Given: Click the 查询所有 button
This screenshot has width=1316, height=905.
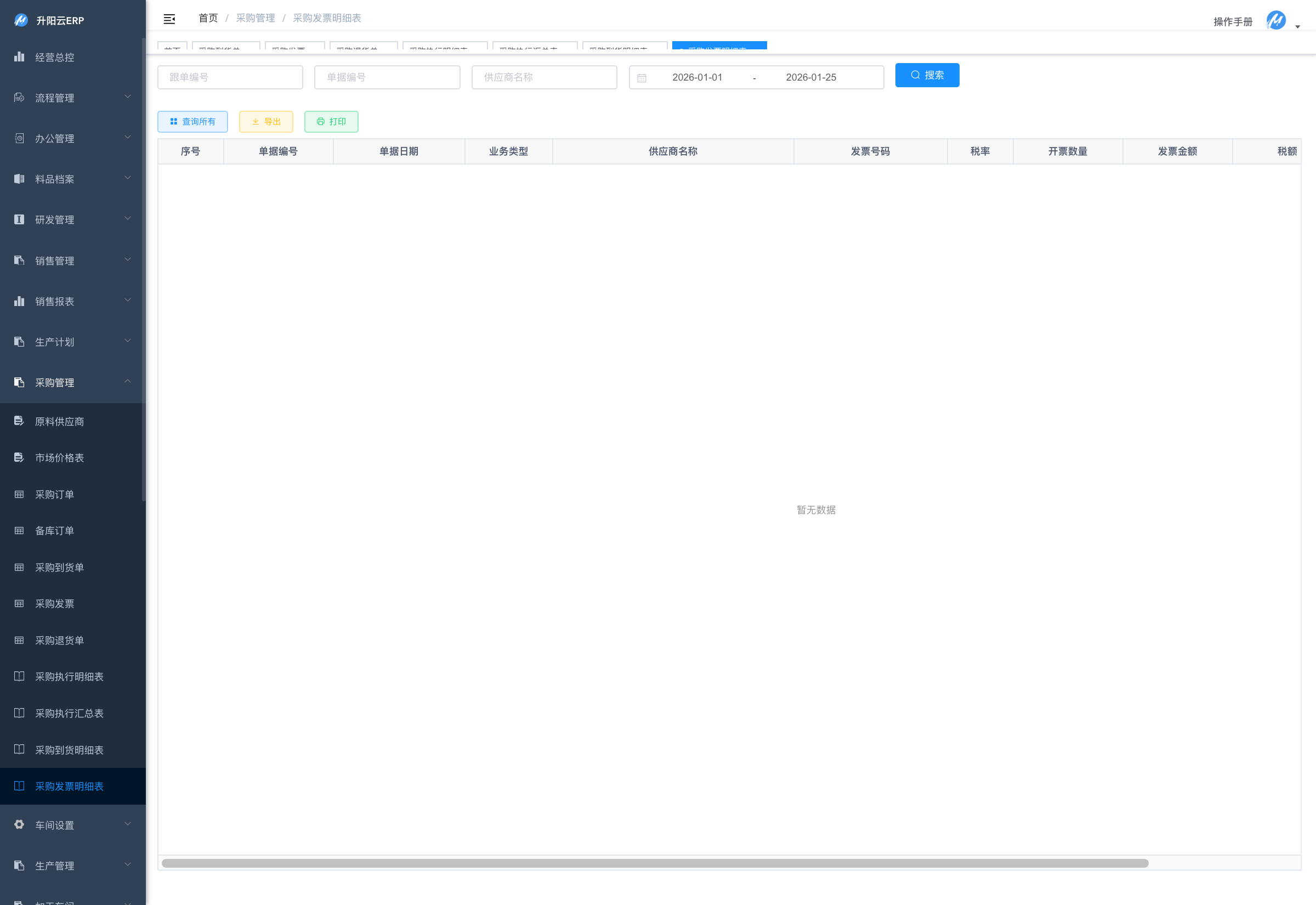Looking at the screenshot, I should point(192,122).
